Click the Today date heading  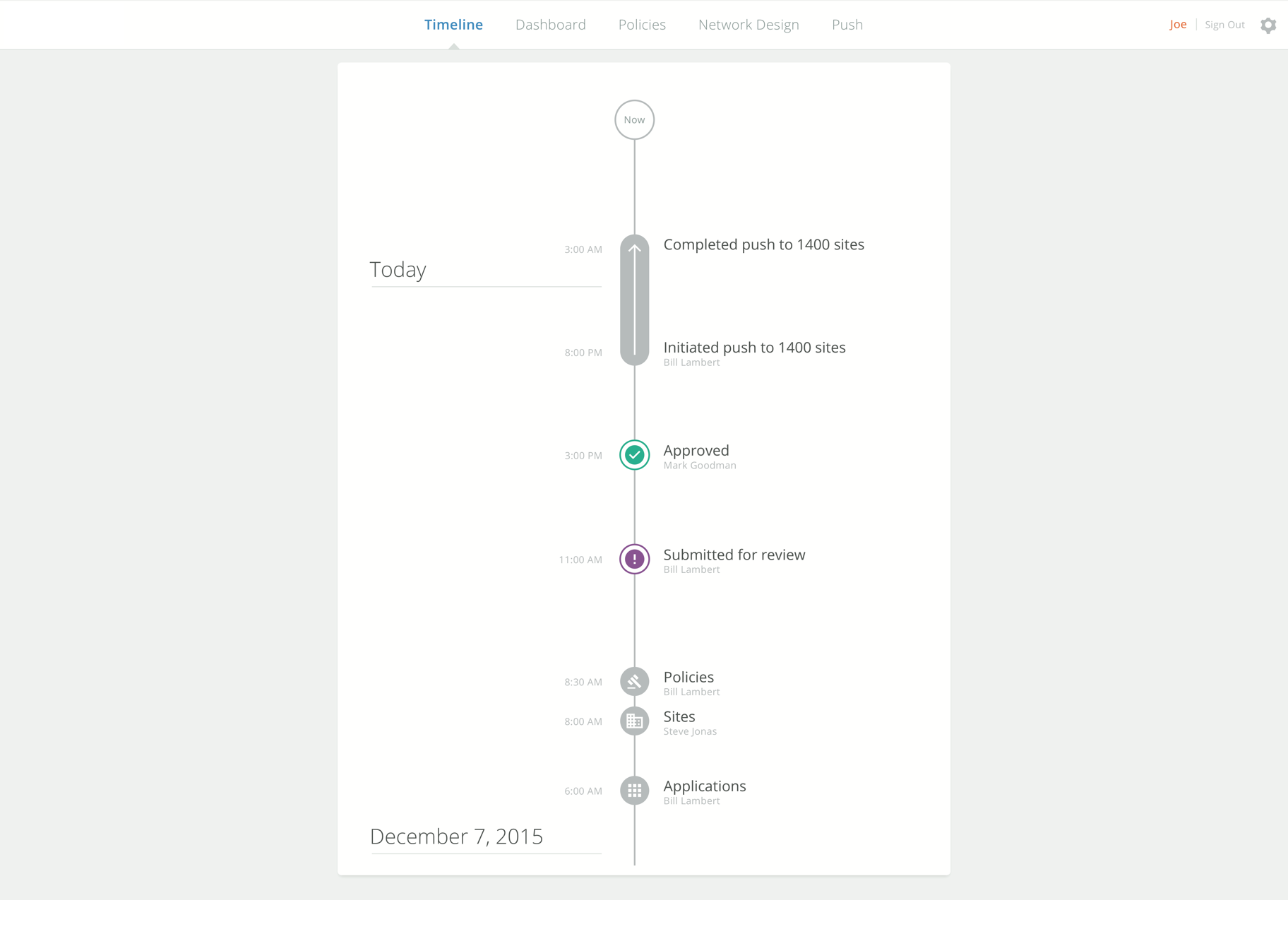pyautogui.click(x=398, y=270)
